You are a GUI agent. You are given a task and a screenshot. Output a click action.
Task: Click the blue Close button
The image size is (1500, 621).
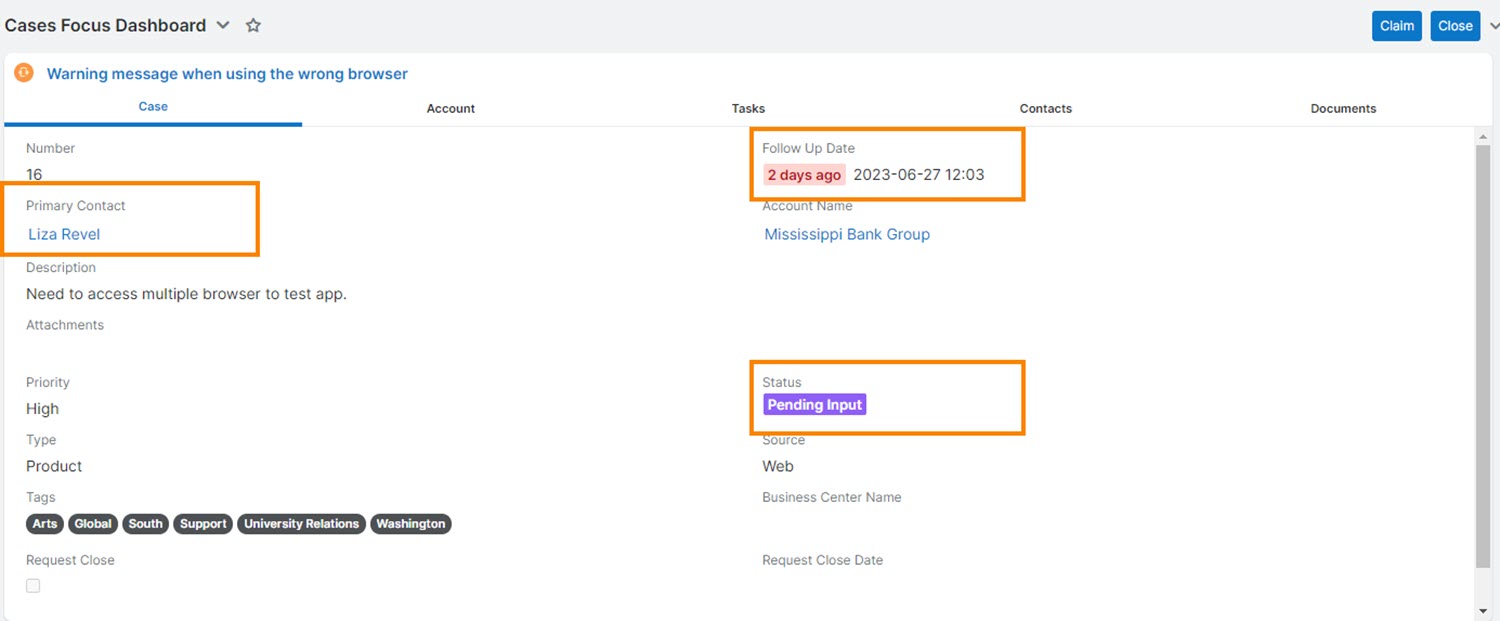pos(1455,26)
